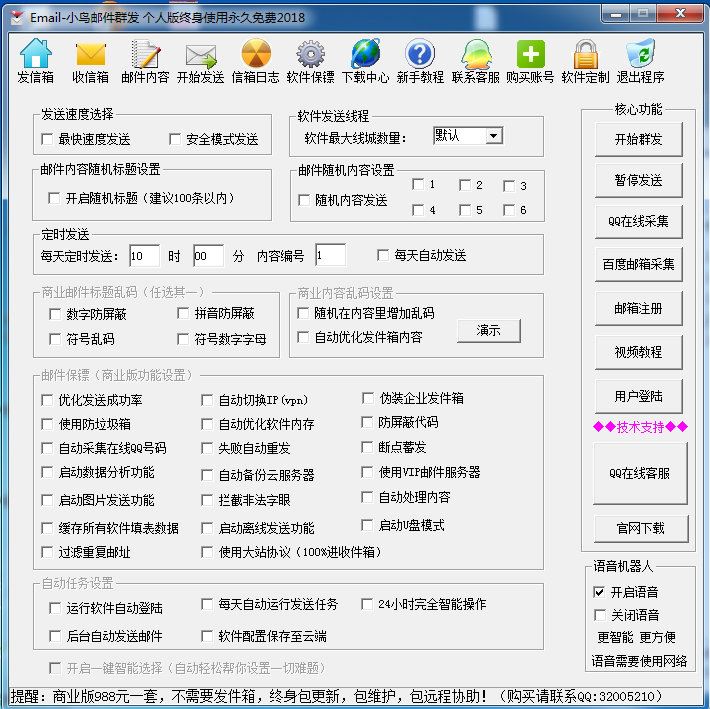Open the 下载中心 globe icon
The height and width of the screenshot is (709, 710).
pyautogui.click(x=365, y=53)
